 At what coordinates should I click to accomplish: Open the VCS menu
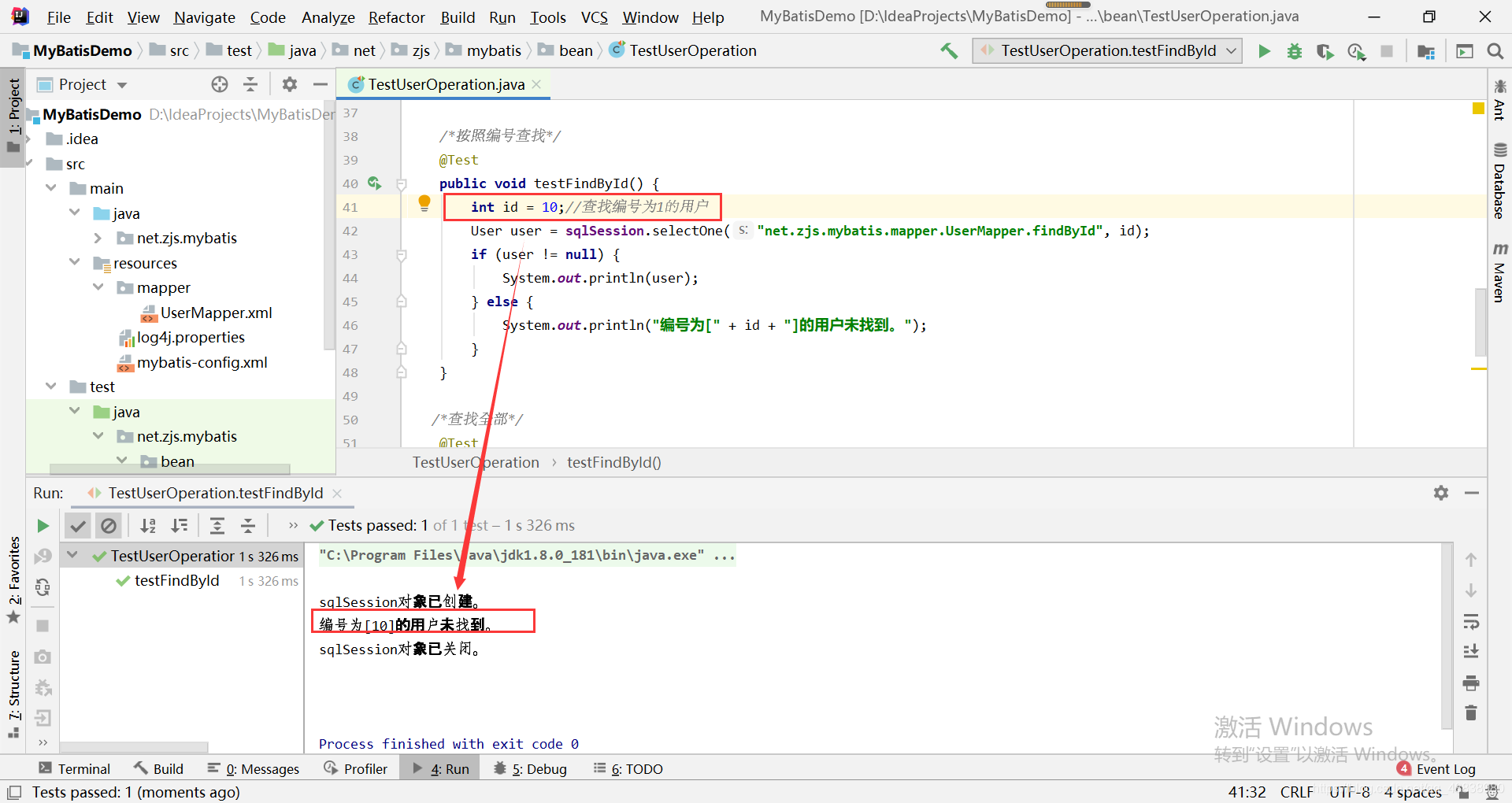595,17
